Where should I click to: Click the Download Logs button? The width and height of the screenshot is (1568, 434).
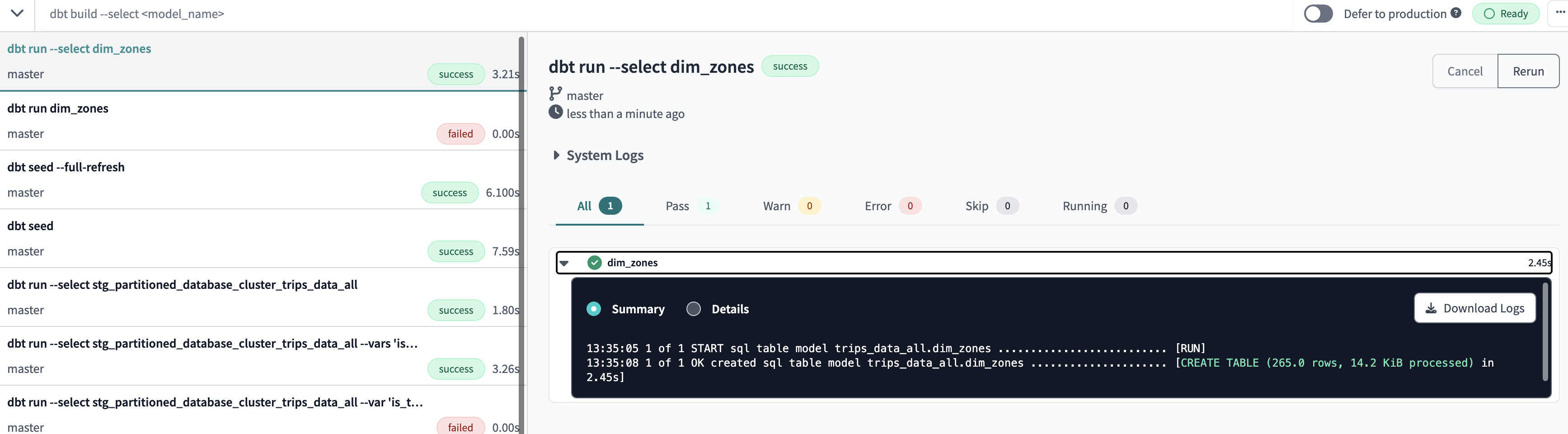pos(1474,308)
